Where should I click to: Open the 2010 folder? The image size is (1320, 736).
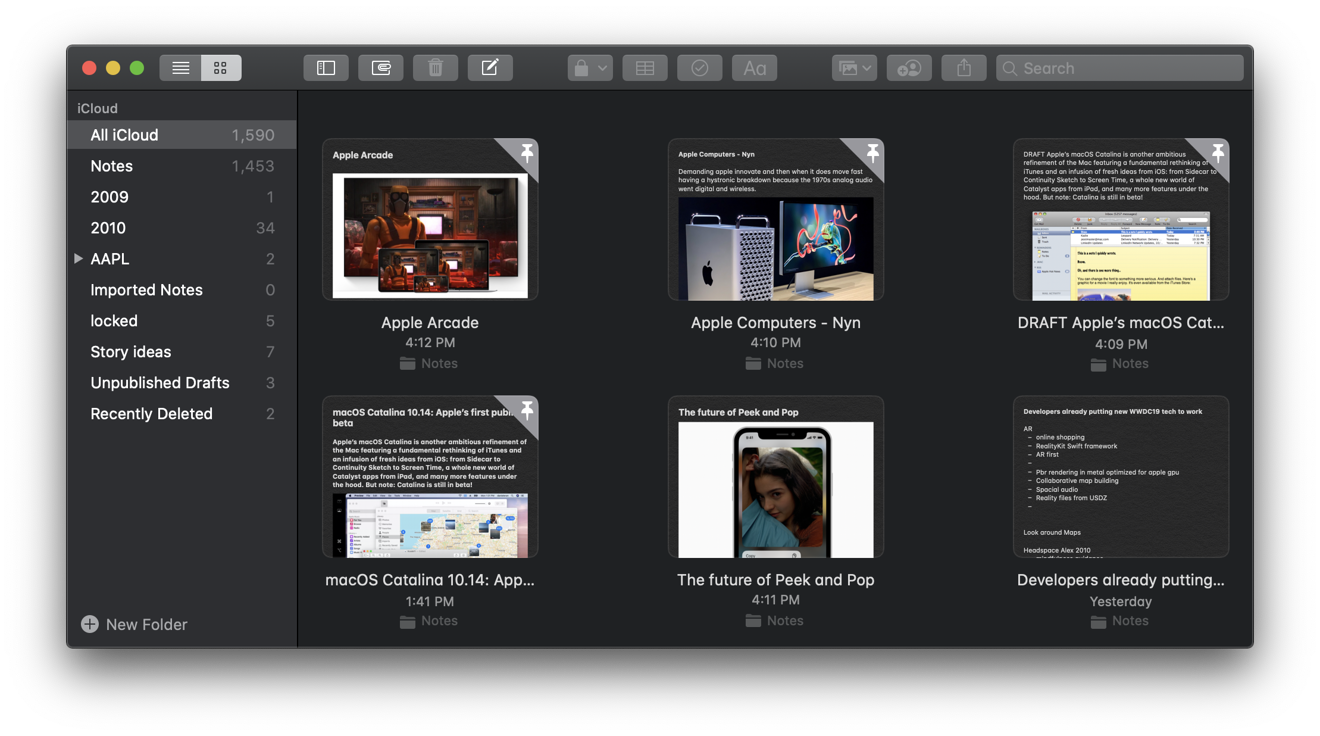coord(182,228)
